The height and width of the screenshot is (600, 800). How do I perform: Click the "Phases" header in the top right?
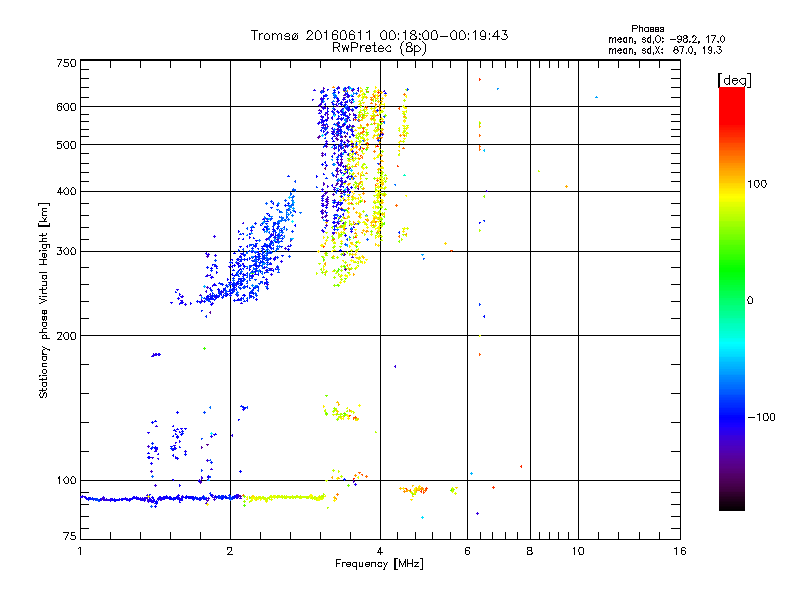(x=647, y=29)
